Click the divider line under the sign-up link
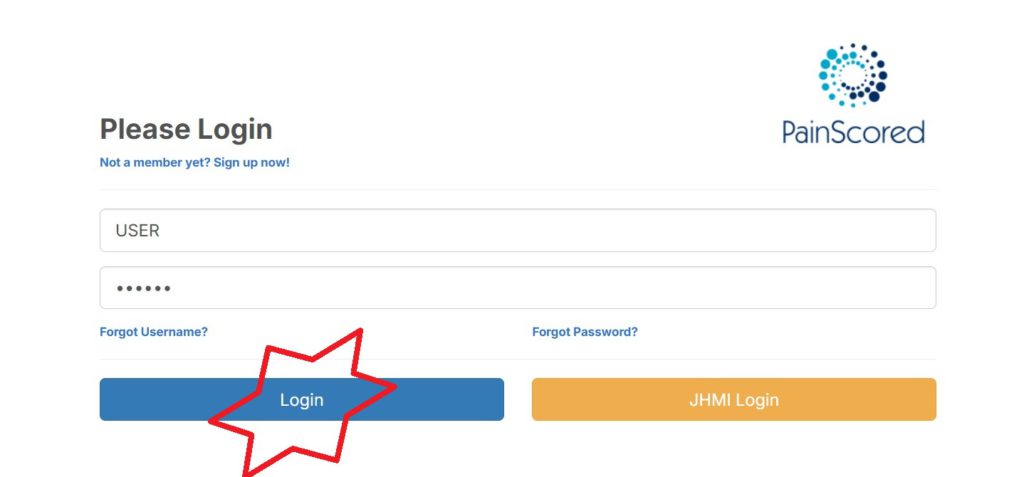The height and width of the screenshot is (477, 1024). [x=518, y=189]
